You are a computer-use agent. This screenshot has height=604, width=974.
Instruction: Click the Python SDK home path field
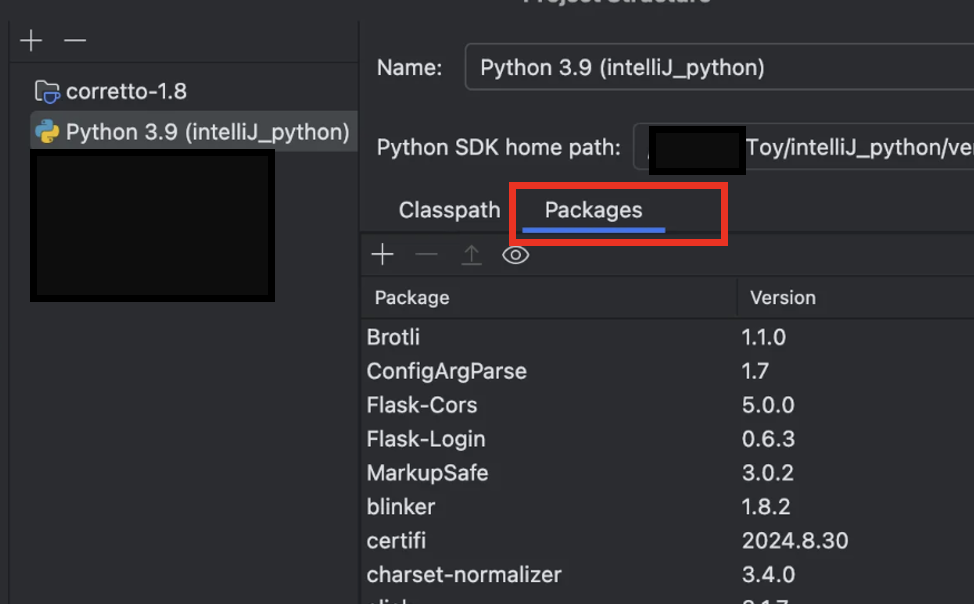coord(804,147)
